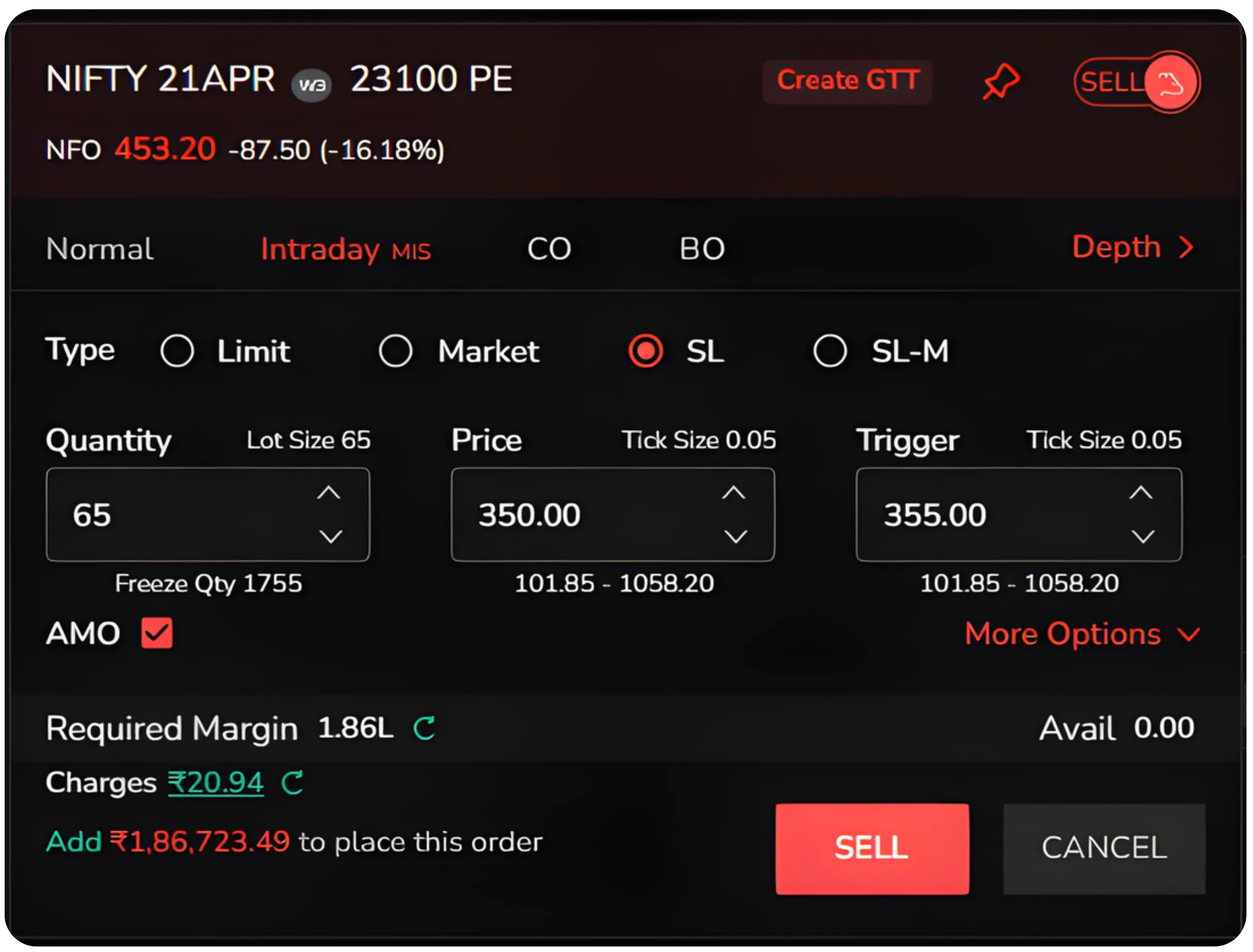View charge breakdown via the ₹20.94 link
Viewport: 1253px width, 952px height.
coord(215,782)
